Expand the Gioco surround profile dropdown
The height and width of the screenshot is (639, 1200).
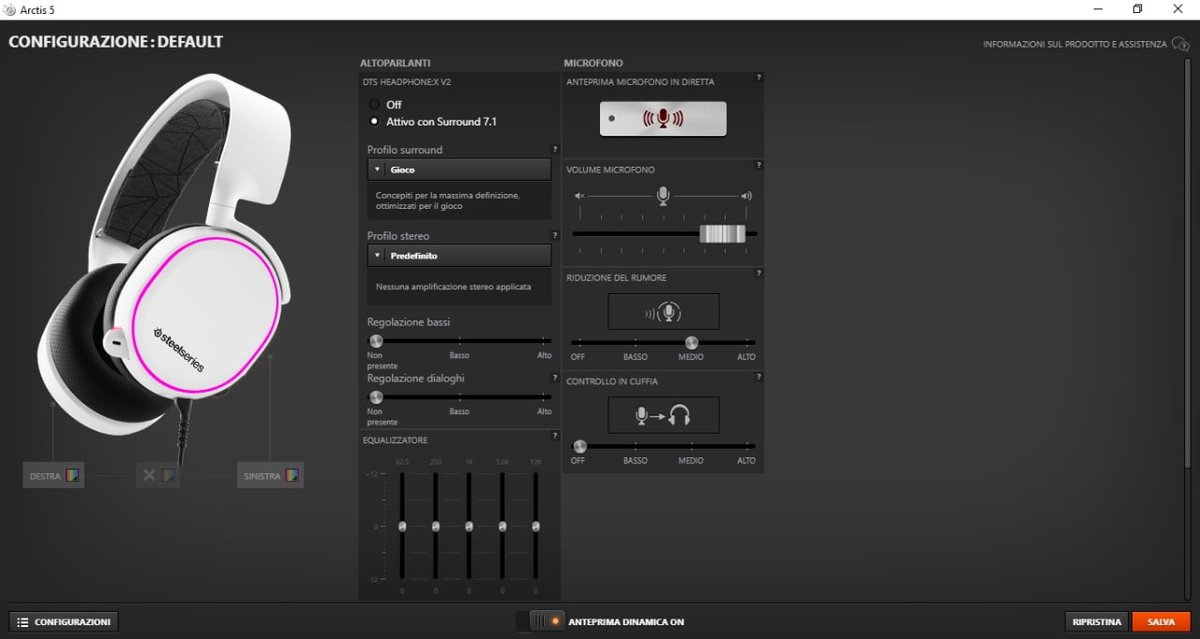pos(459,170)
